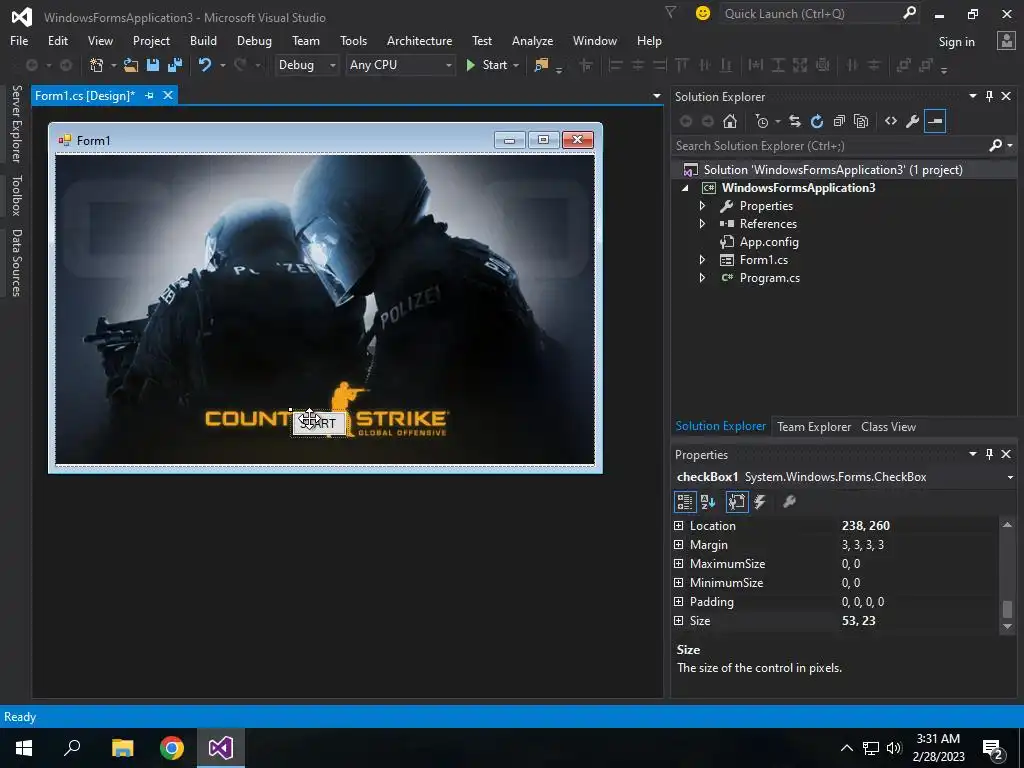This screenshot has width=1024, height=768.
Task: Open Chrome from the taskbar
Action: (x=172, y=748)
